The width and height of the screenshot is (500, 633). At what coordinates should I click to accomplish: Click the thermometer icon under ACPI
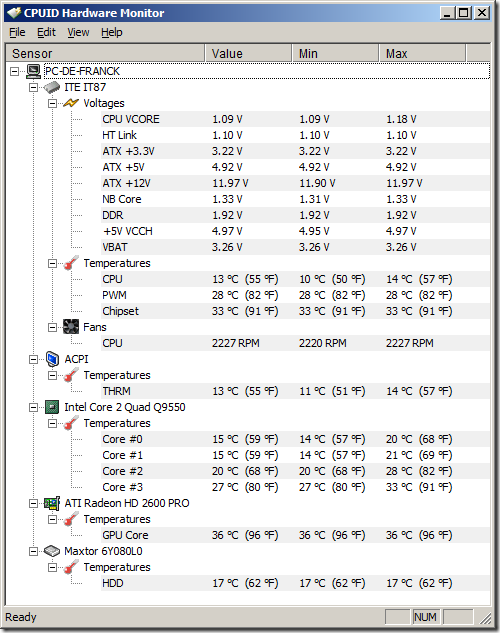(71, 375)
